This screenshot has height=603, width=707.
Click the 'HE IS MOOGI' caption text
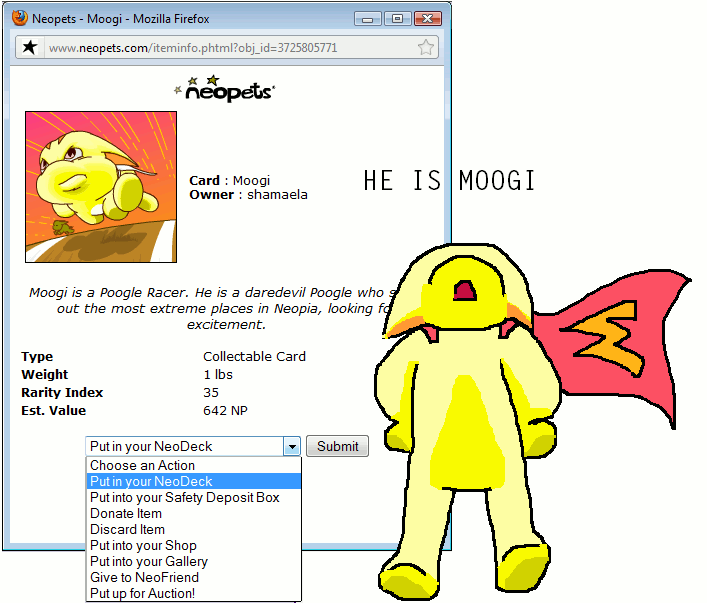pyautogui.click(x=449, y=181)
